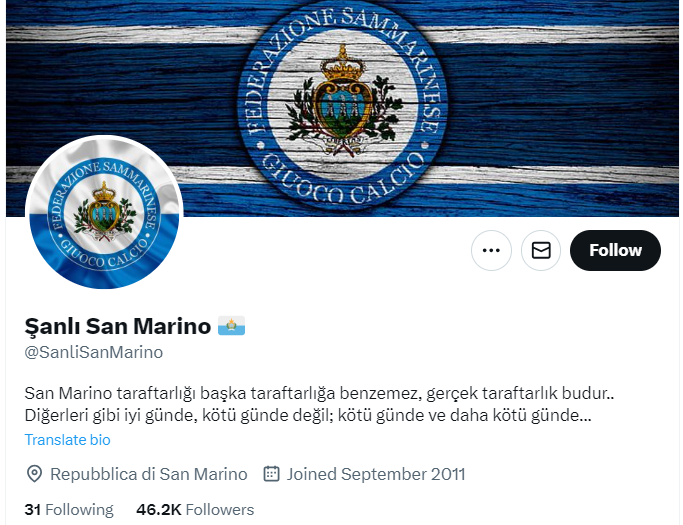
Task: Click the bio line starting Diğerleri gibi
Action: pyautogui.click(x=308, y=415)
